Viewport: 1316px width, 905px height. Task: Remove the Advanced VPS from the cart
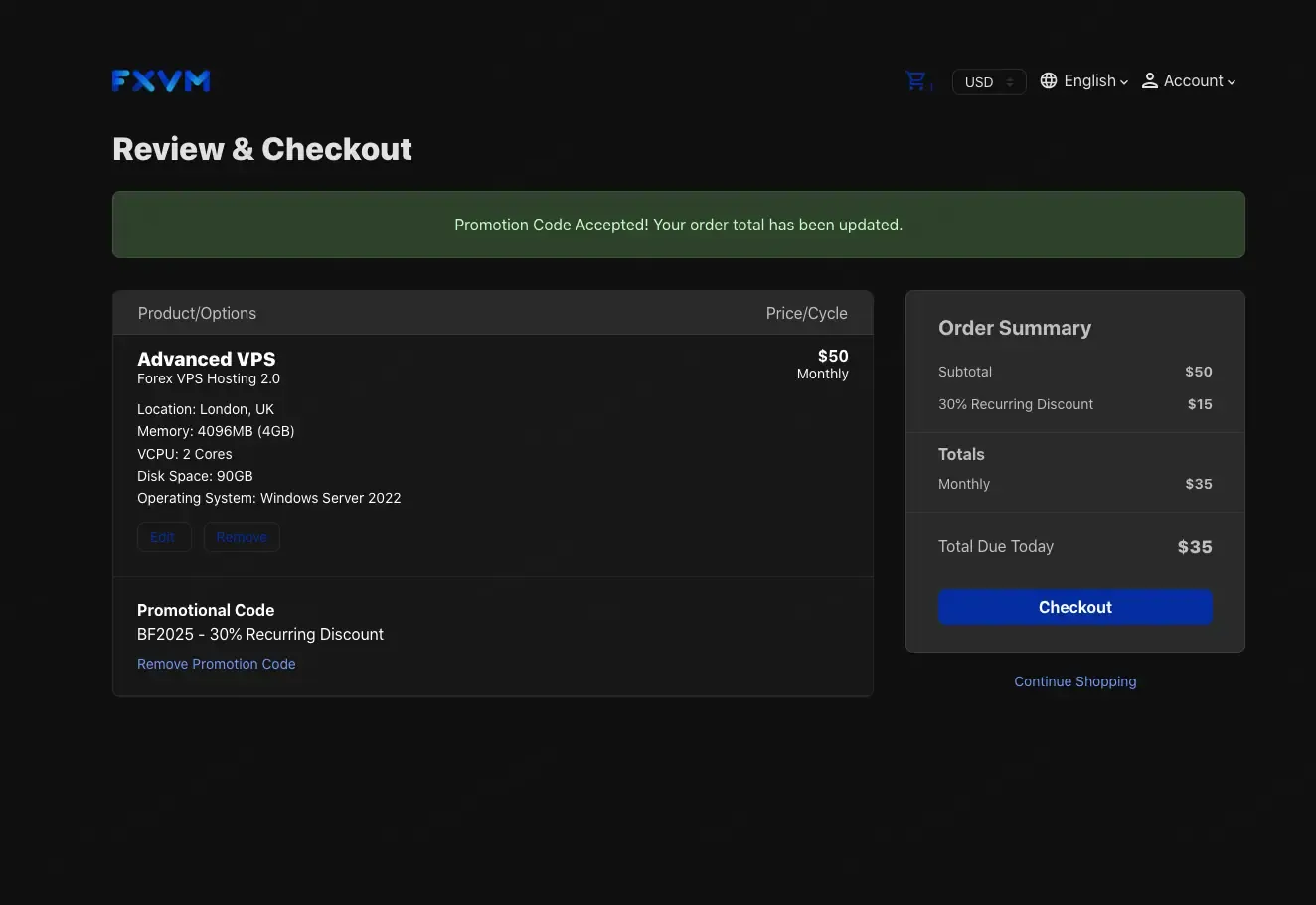pos(242,537)
